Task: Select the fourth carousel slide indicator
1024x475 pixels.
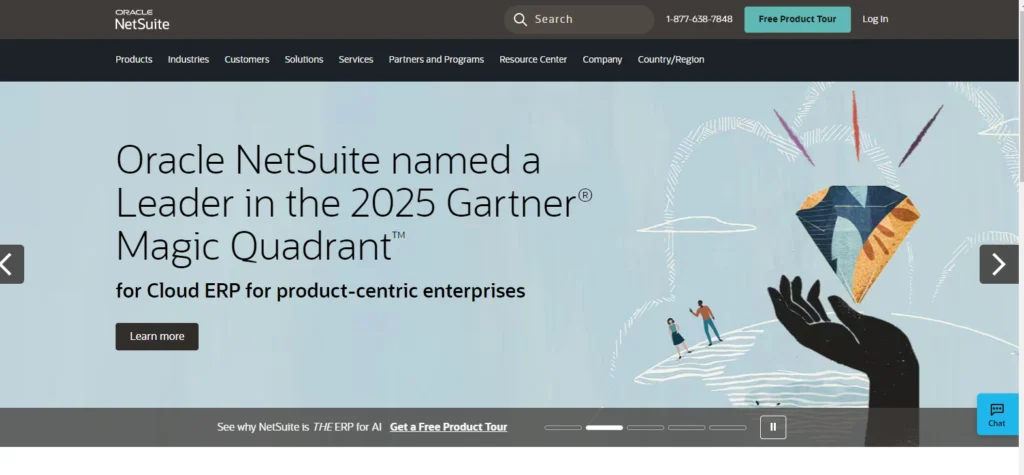Action: click(686, 428)
